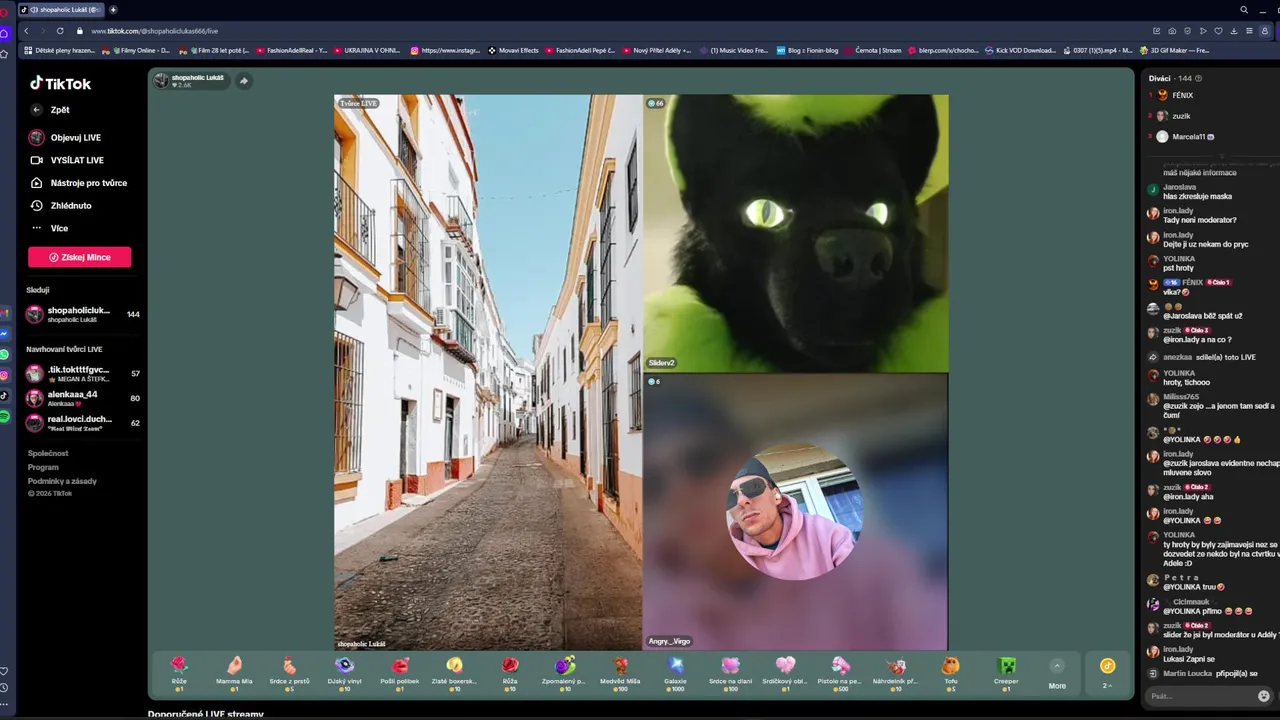Send the Galaxie gift

coord(676,674)
